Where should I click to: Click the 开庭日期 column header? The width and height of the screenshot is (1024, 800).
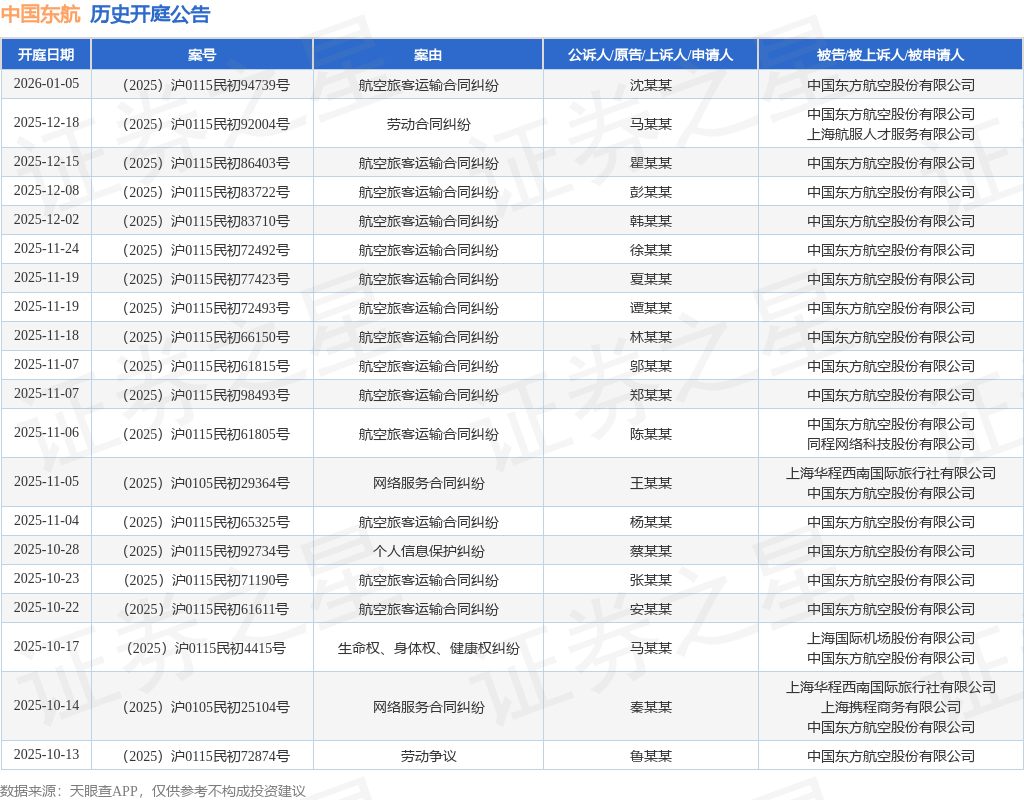tap(46, 55)
